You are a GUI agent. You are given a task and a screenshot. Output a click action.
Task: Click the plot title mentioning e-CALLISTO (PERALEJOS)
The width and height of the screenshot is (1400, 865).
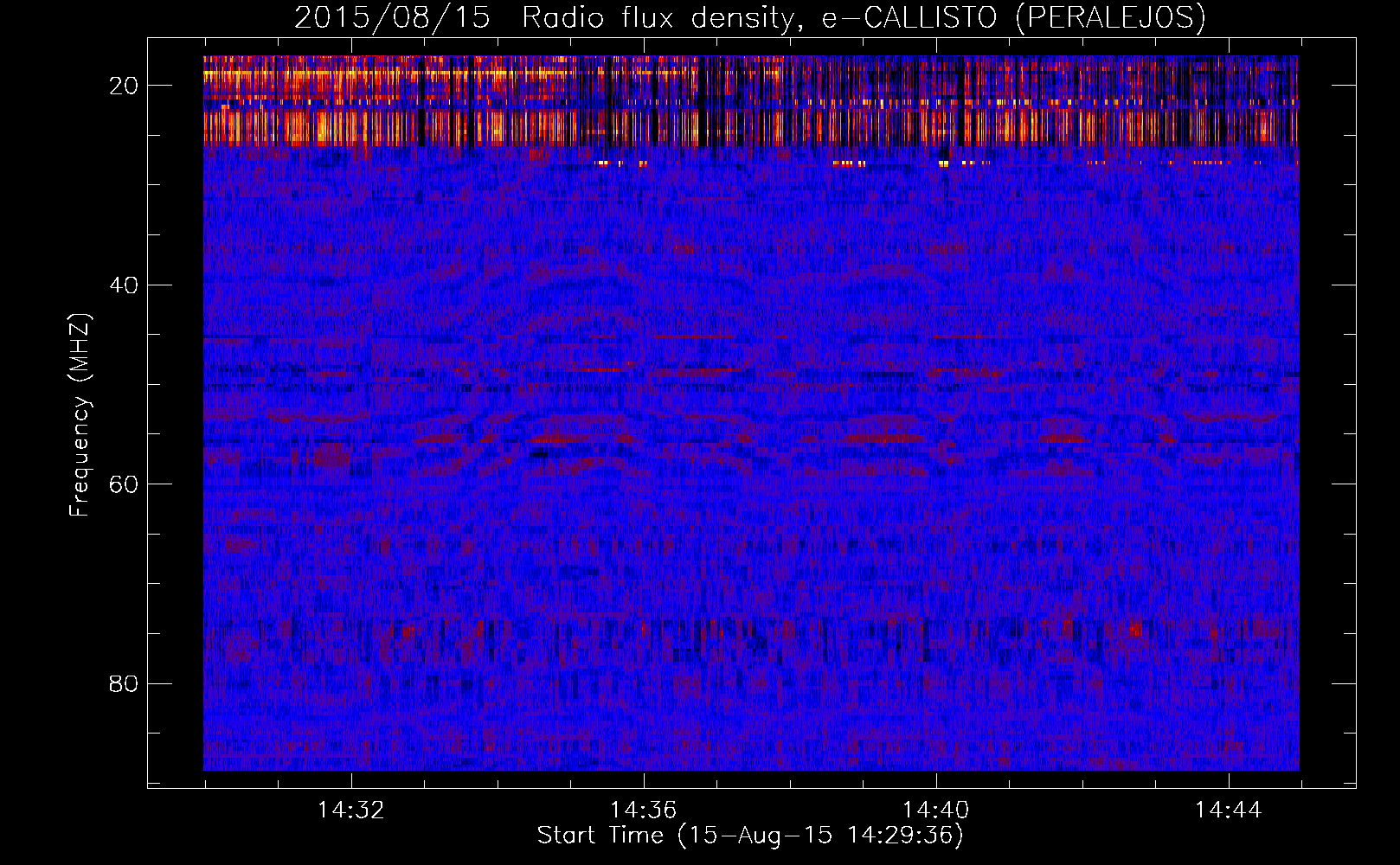[x=749, y=18]
